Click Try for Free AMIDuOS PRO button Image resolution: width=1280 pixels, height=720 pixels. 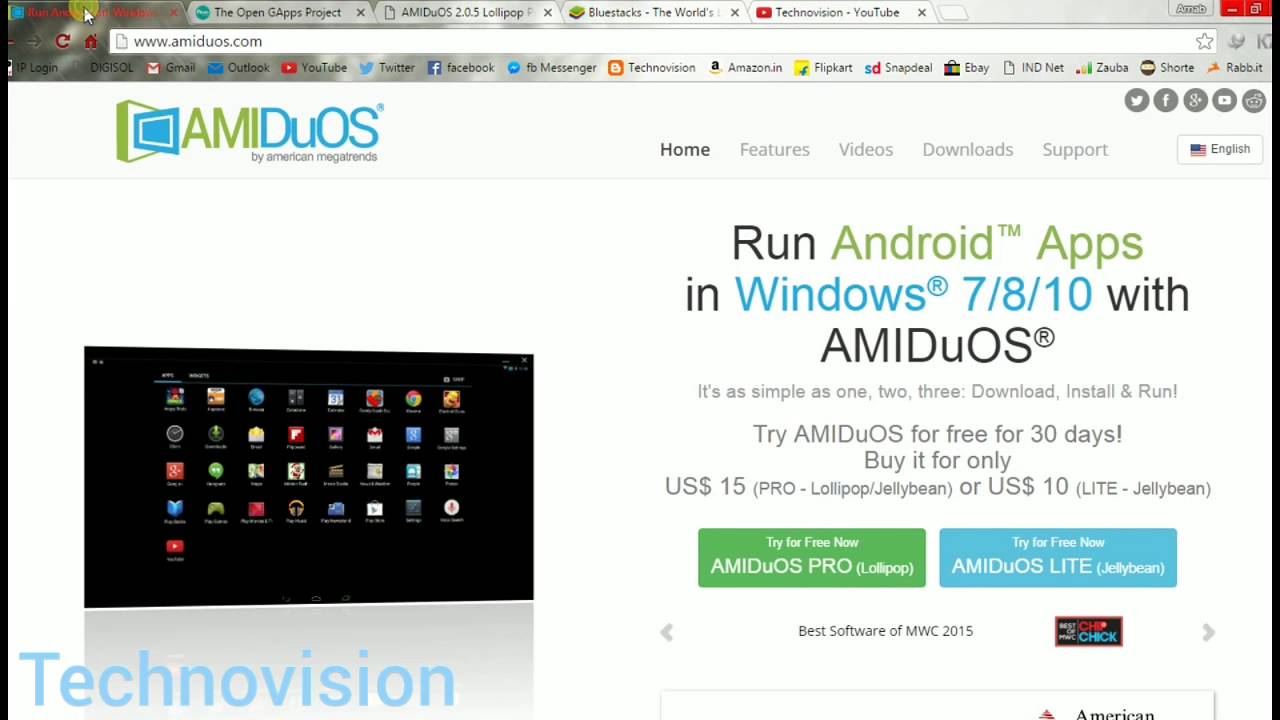click(812, 557)
